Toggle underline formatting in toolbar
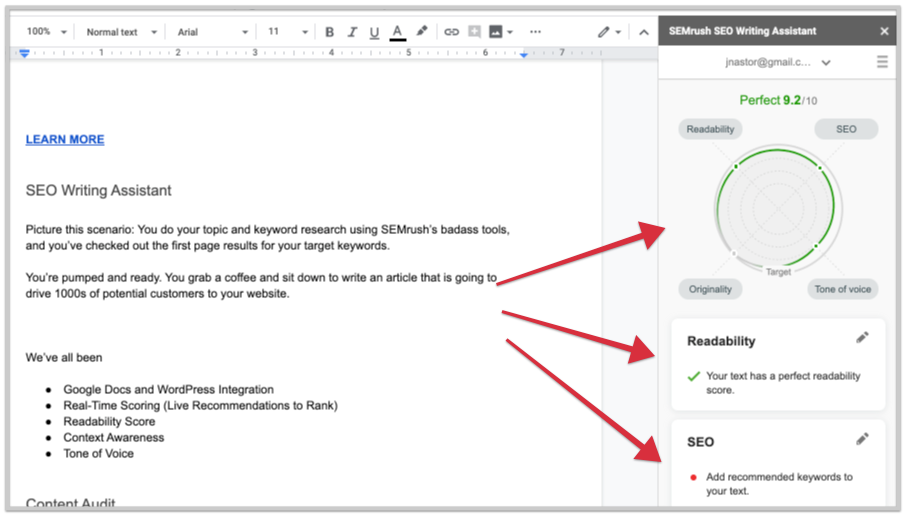 click(x=374, y=32)
